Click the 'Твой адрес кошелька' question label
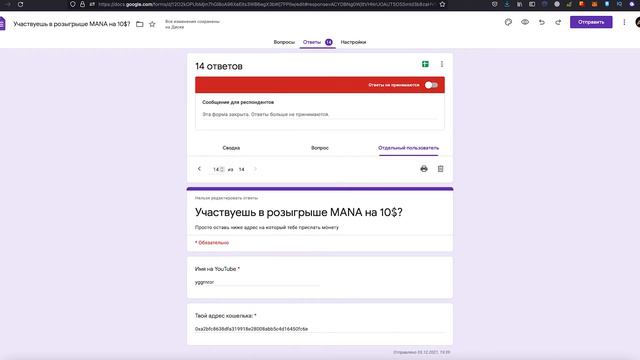 pyautogui.click(x=225, y=316)
